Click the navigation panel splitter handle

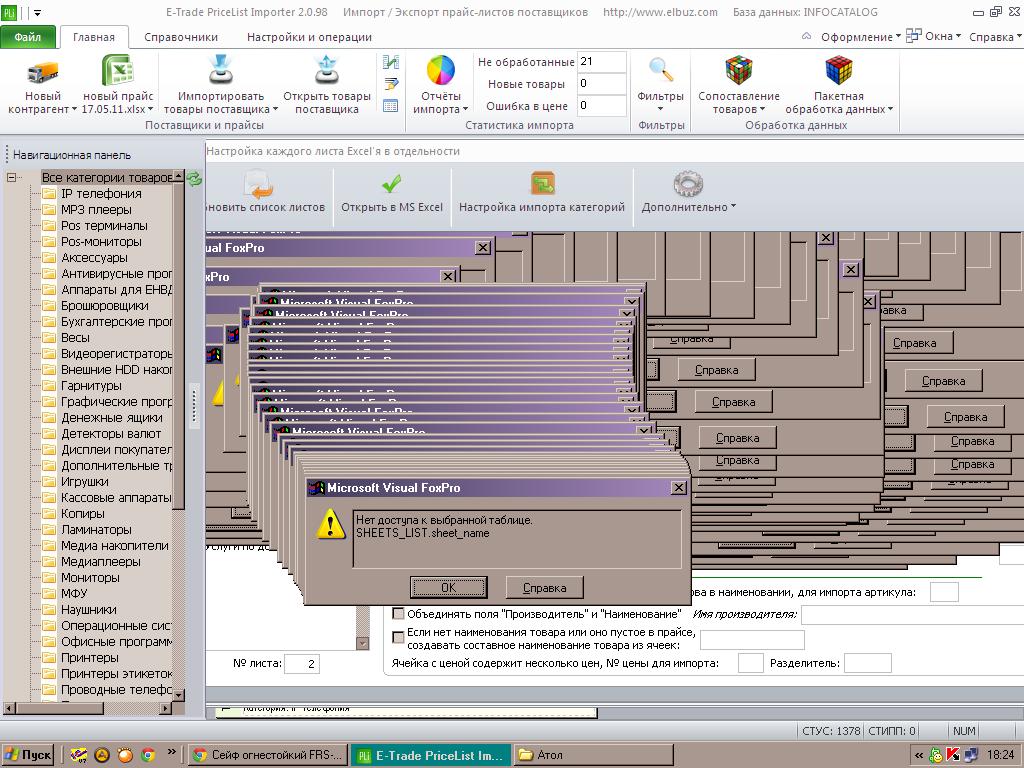[194, 406]
